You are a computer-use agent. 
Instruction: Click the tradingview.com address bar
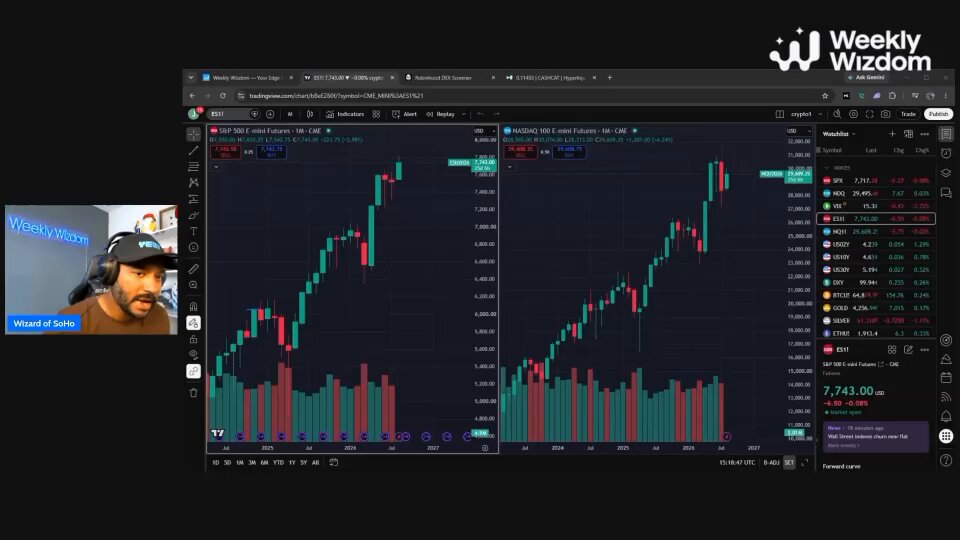527,96
